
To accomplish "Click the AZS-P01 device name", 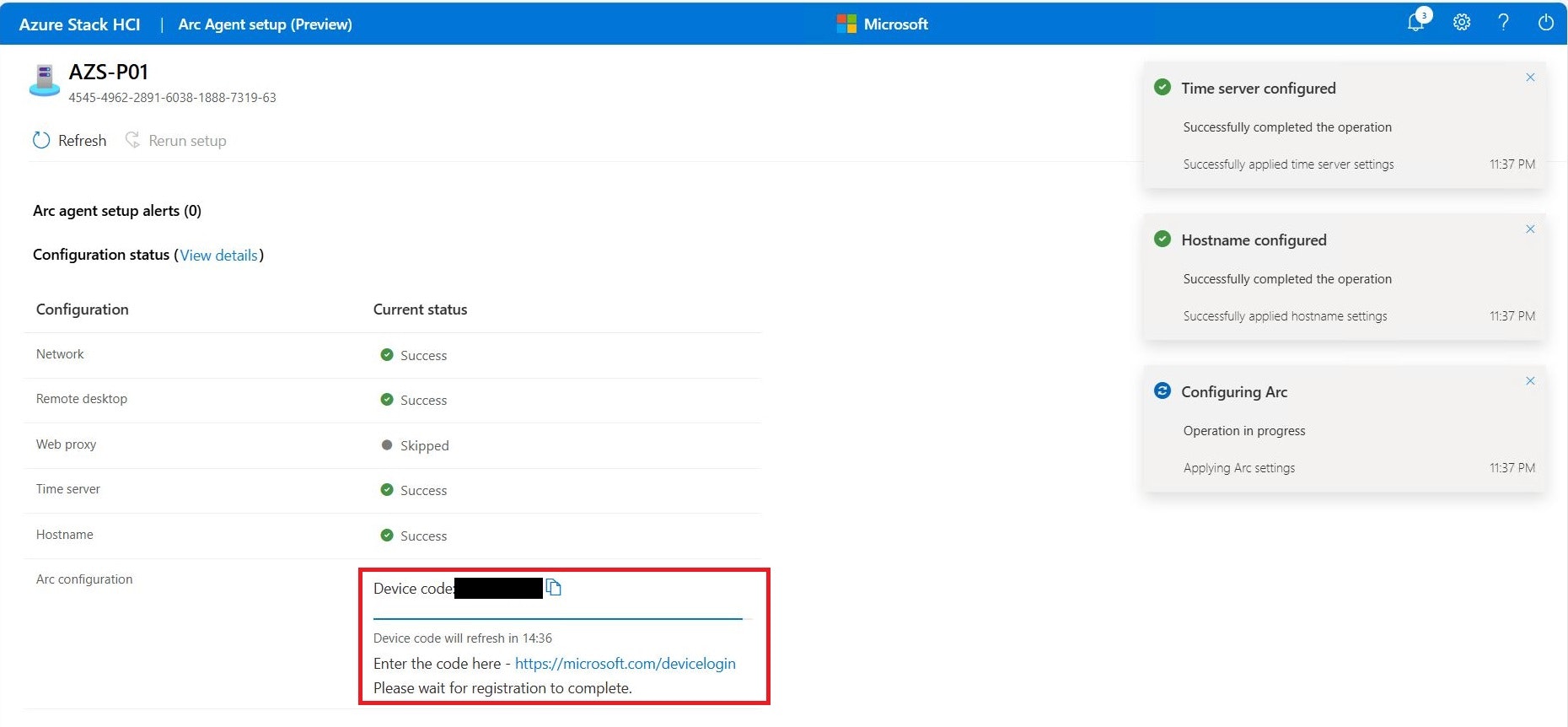I will click(108, 72).
